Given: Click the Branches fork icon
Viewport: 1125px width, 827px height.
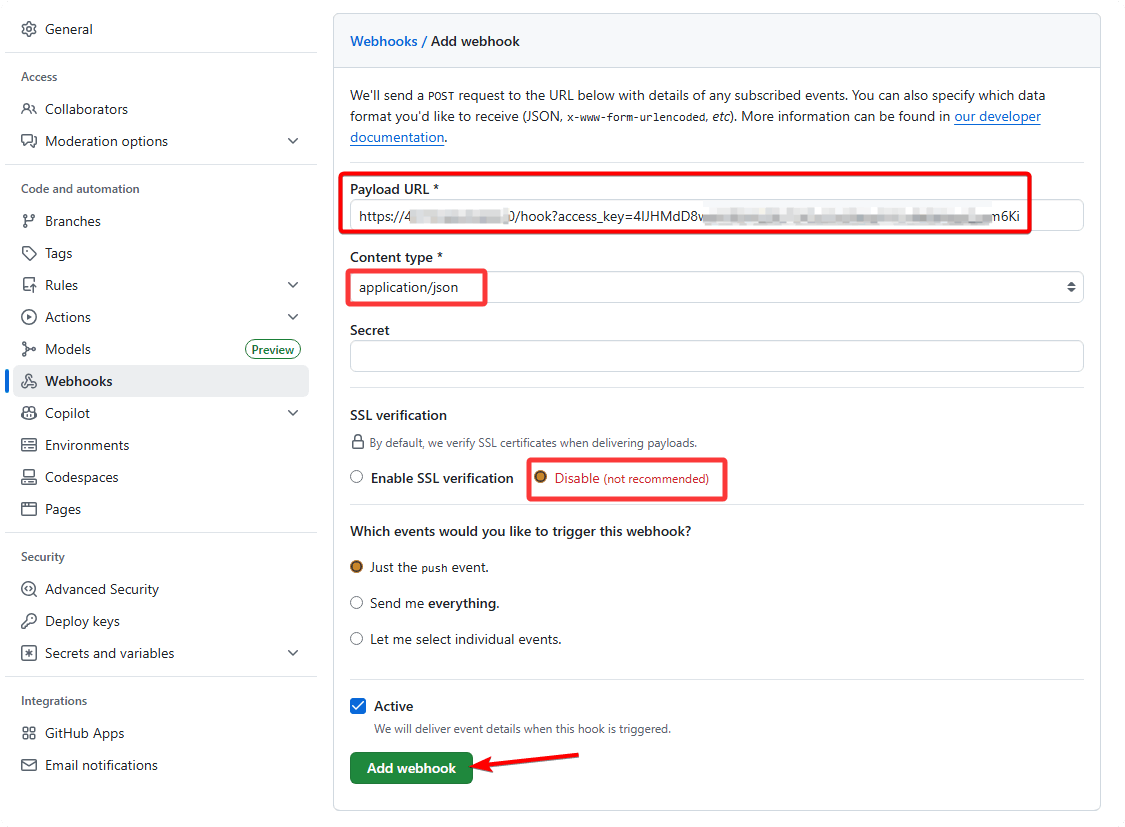Looking at the screenshot, I should click(27, 220).
